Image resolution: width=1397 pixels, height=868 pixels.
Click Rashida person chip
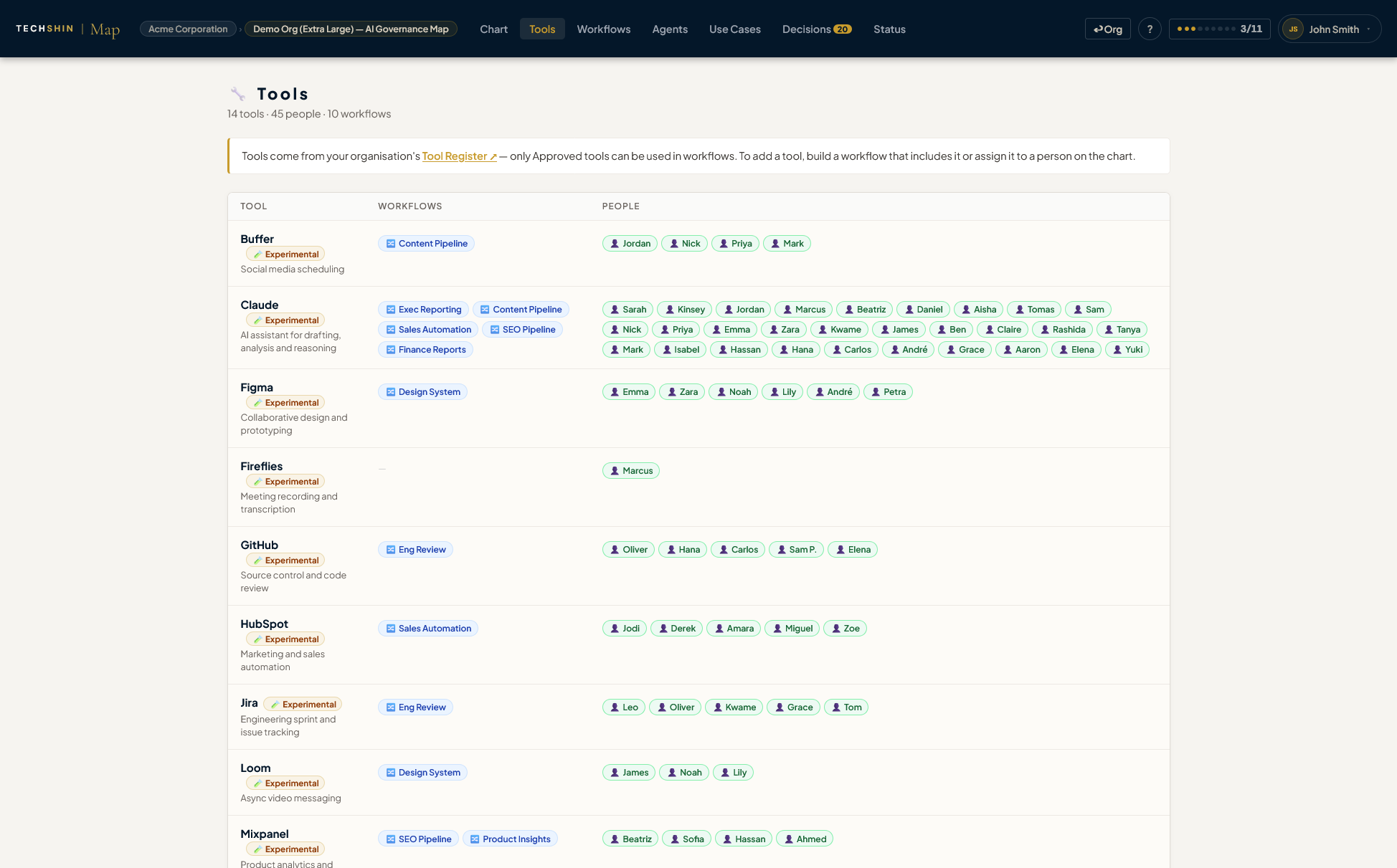1062,330
